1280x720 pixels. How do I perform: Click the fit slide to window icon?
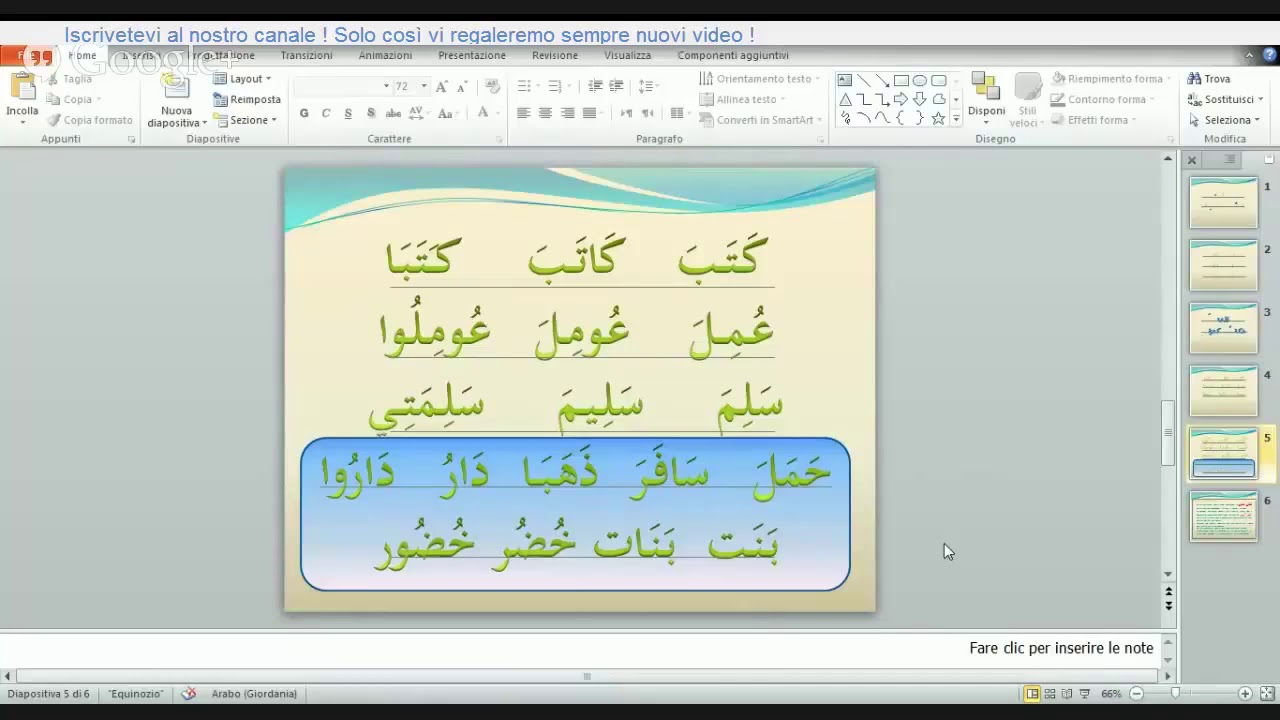coord(1267,693)
